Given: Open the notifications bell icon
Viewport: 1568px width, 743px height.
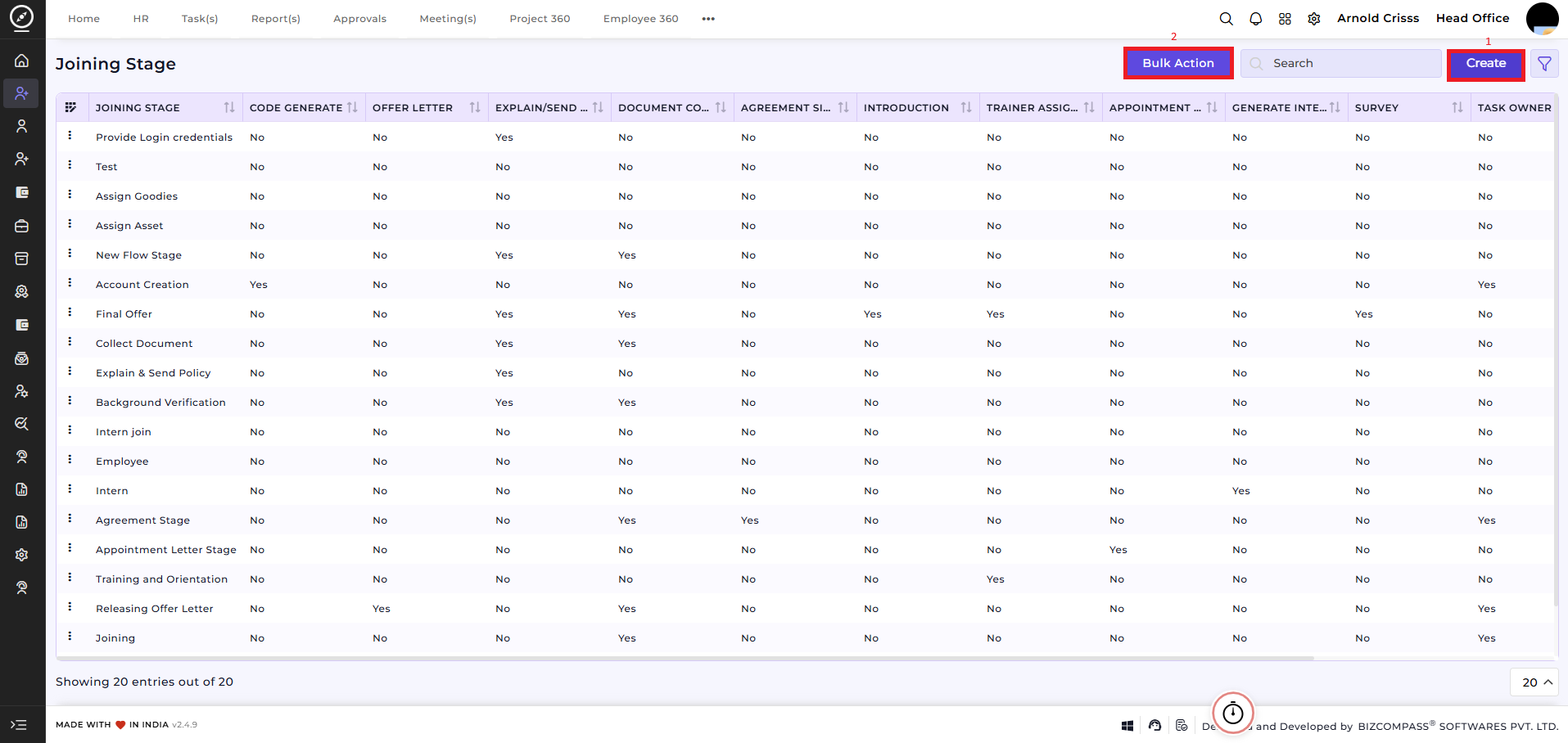Looking at the screenshot, I should coord(1255,19).
